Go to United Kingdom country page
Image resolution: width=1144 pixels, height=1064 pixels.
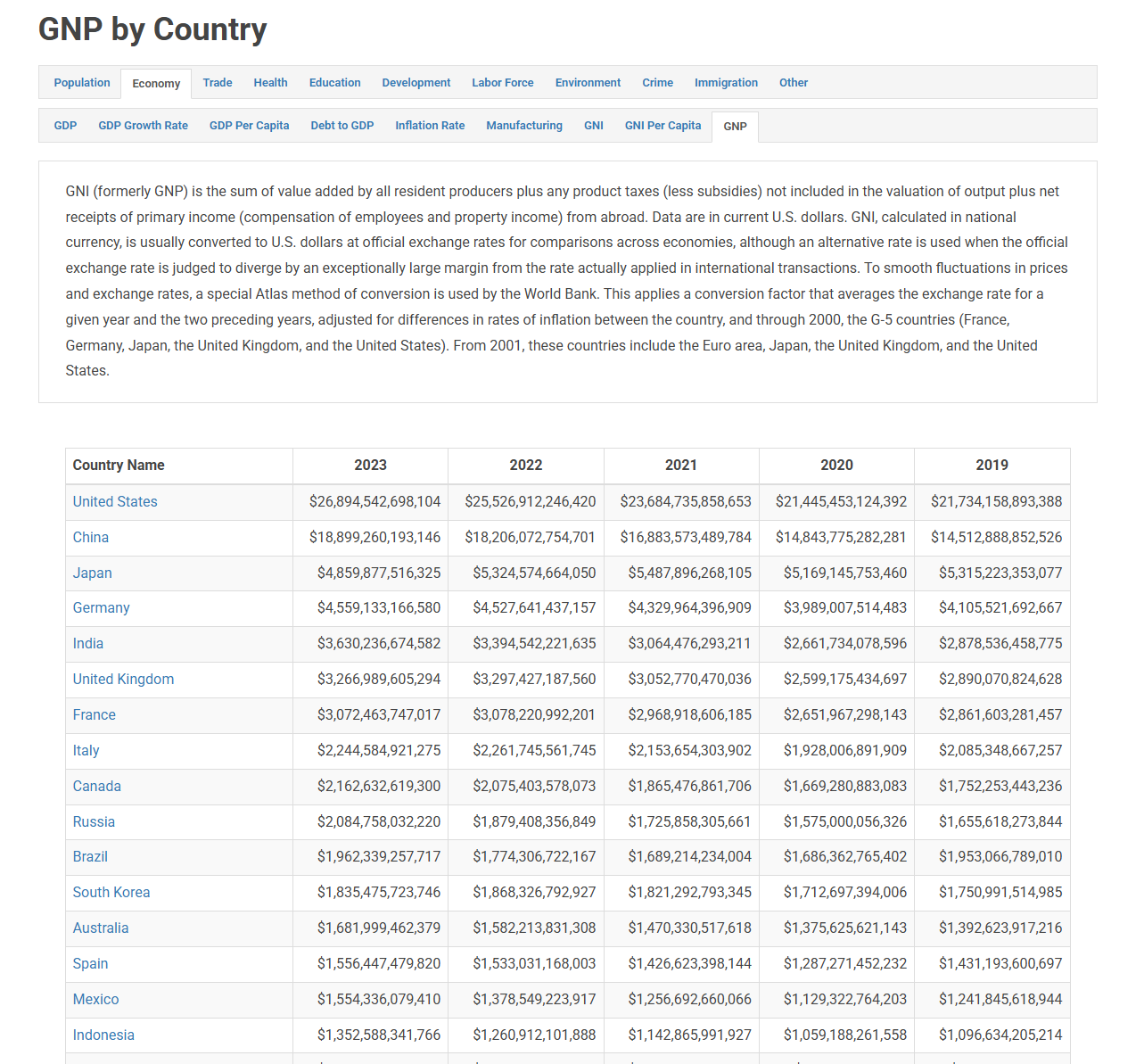(x=124, y=679)
